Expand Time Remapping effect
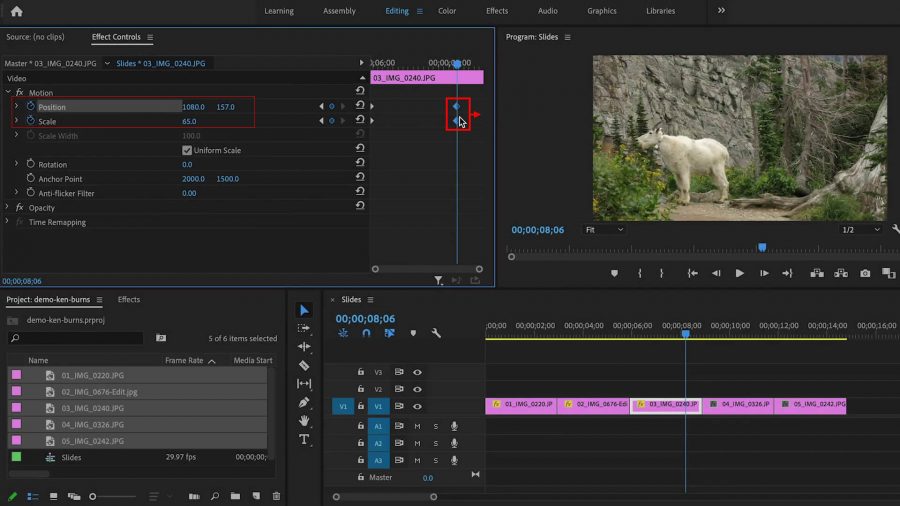Image resolution: width=900 pixels, height=506 pixels. (x=7, y=221)
